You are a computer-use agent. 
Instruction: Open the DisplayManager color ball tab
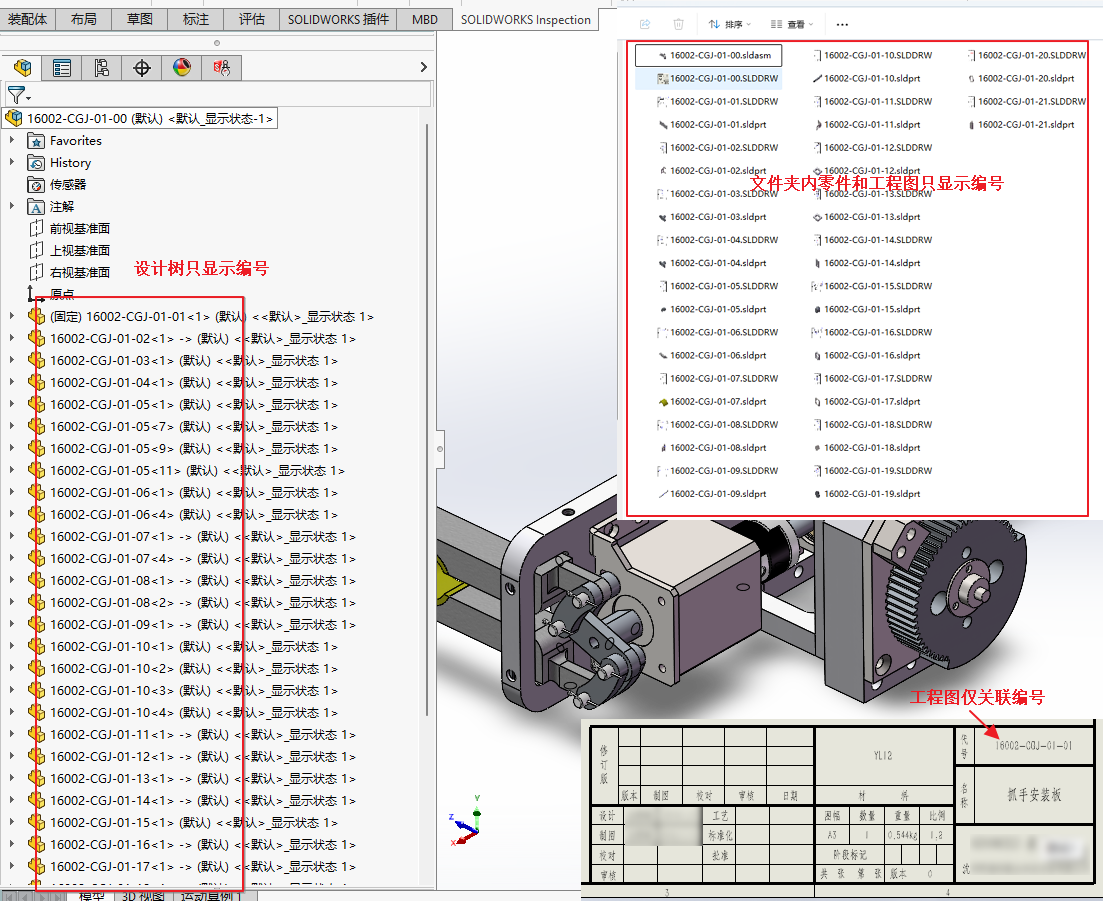181,68
